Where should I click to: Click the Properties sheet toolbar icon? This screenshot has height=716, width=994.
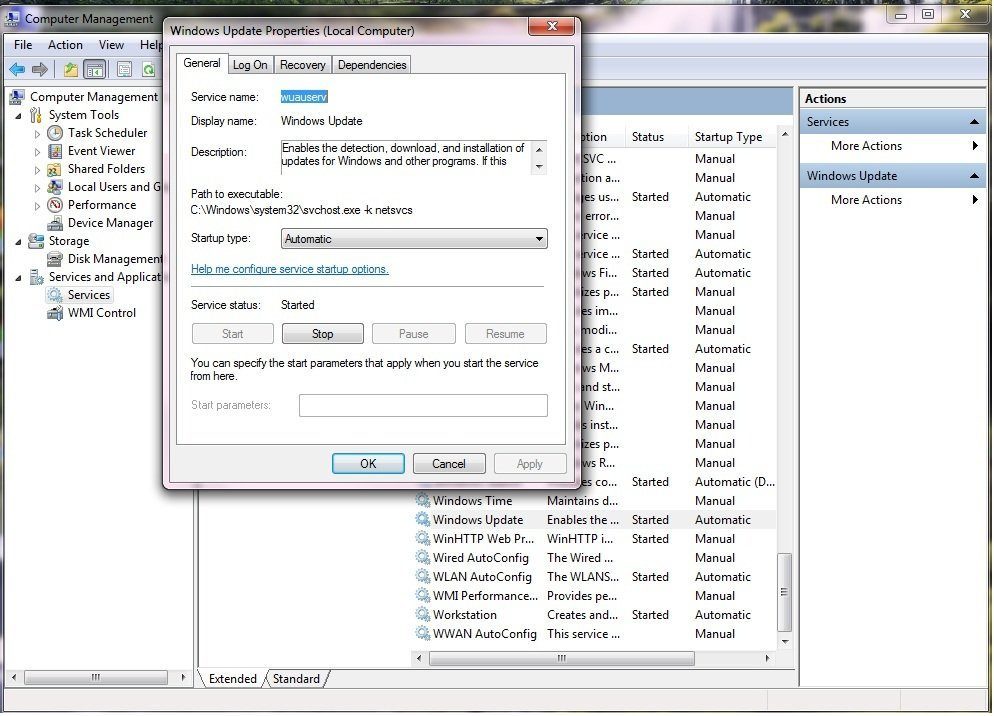coord(124,69)
